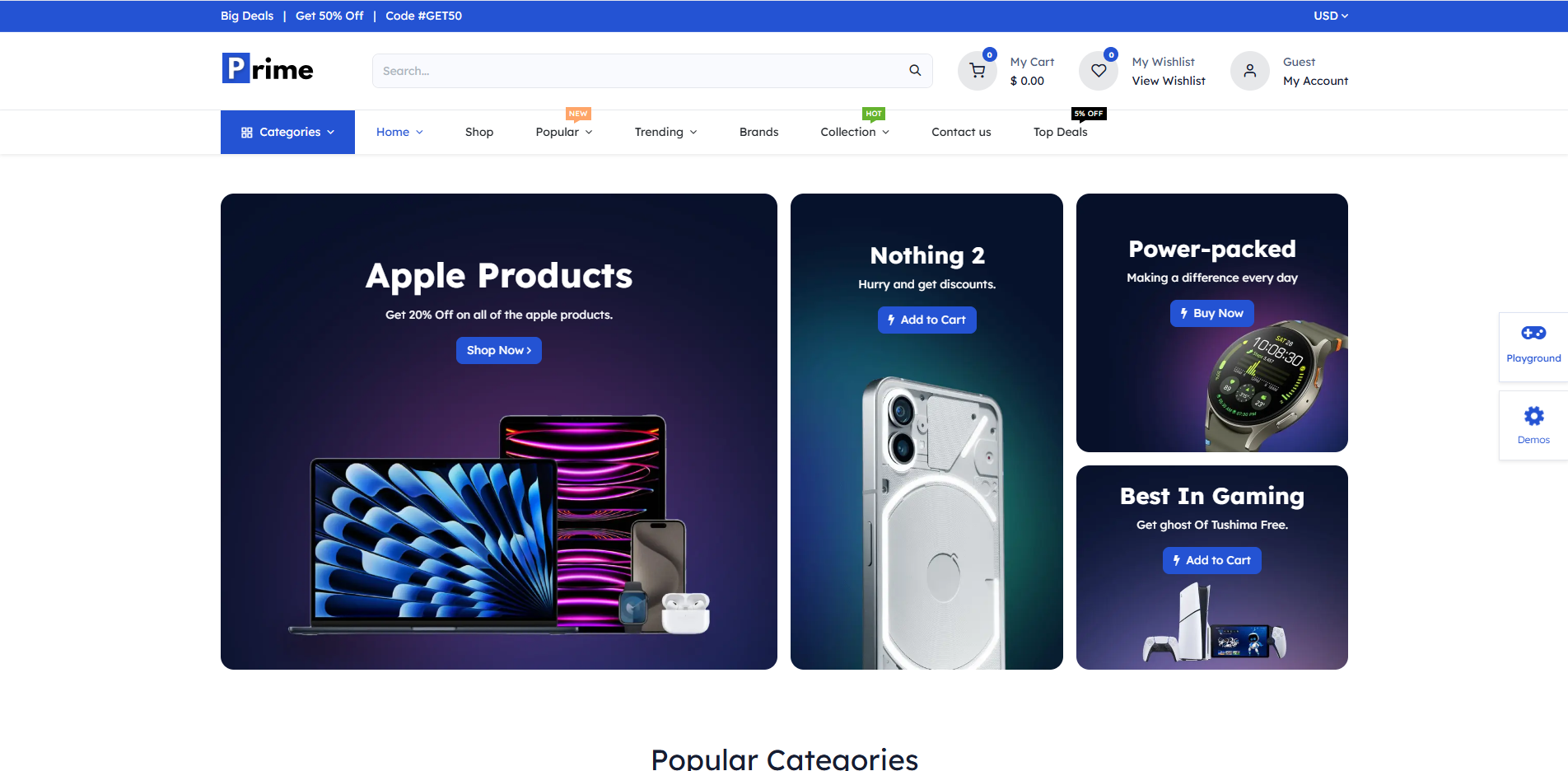Viewport: 1568px width, 771px height.
Task: Click Buy Now on Power-packed banner
Action: point(1212,313)
